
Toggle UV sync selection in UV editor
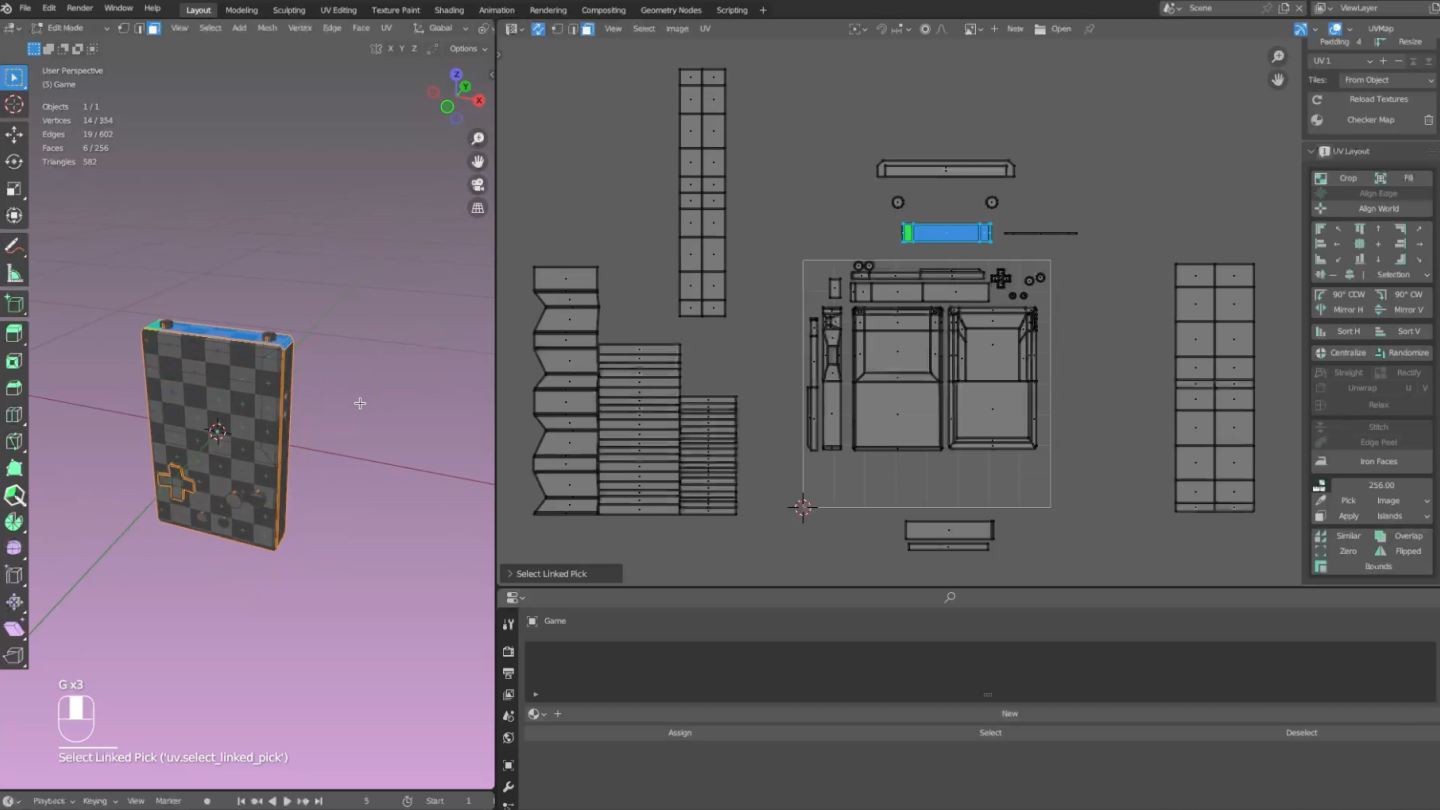538,29
